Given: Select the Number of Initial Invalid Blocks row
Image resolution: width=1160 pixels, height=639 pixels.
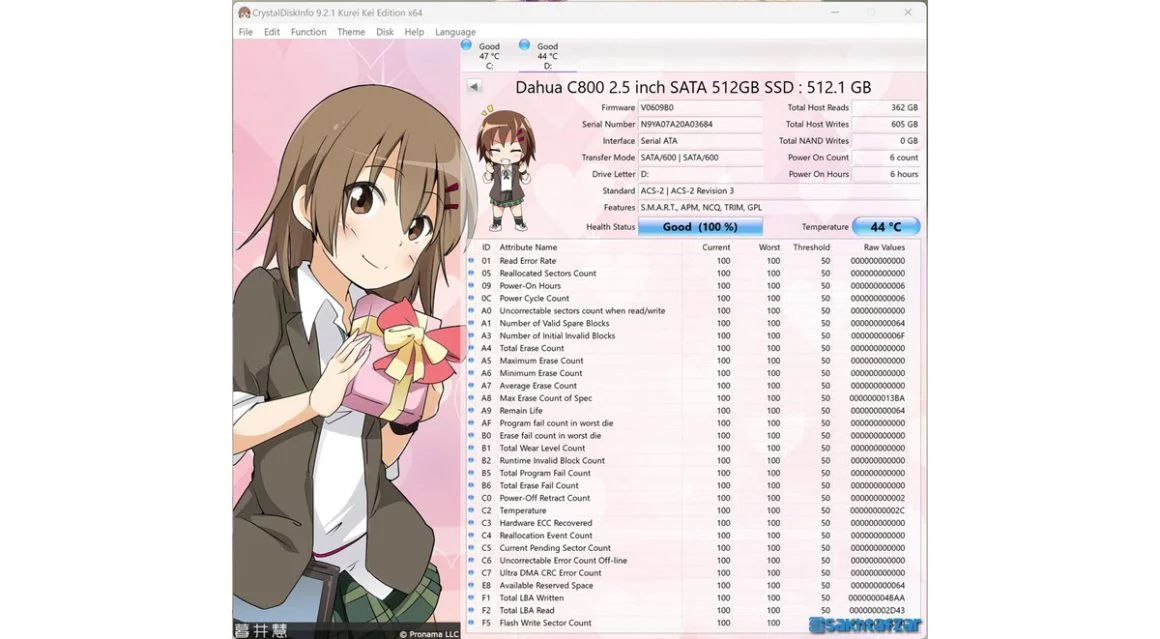Looking at the screenshot, I should pyautogui.click(x=693, y=336).
